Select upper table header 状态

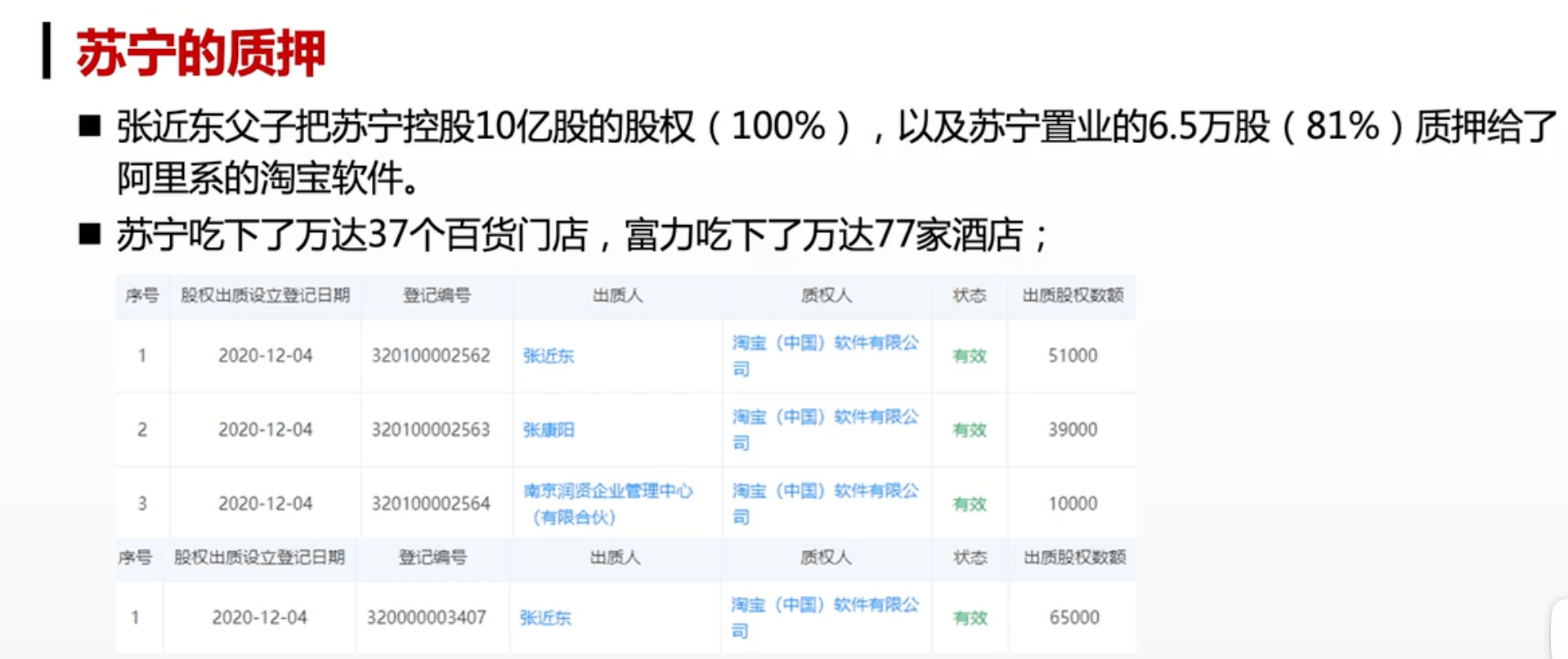click(970, 295)
